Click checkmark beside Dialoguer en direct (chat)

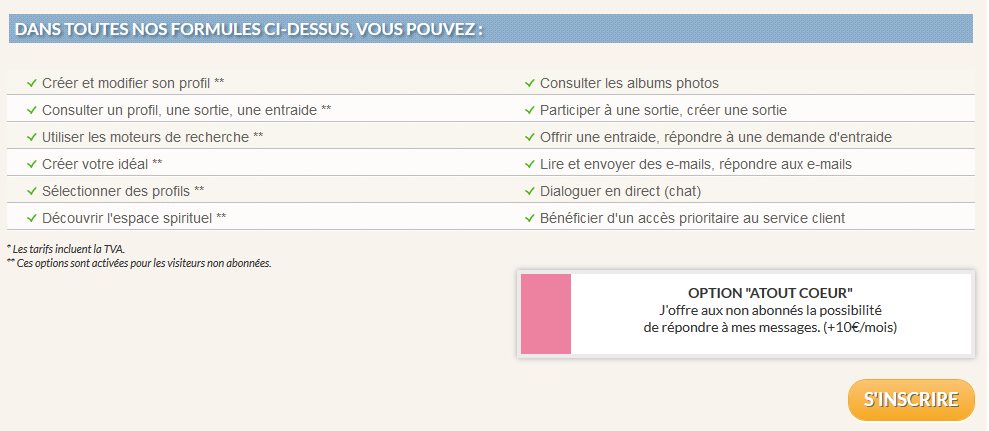(x=530, y=191)
